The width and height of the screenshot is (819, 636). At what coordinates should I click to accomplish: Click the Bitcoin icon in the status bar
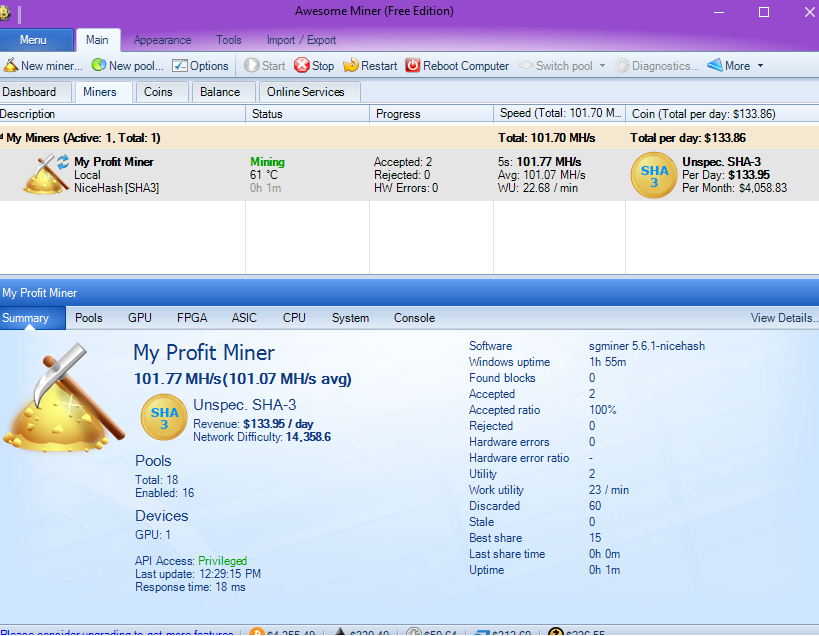[256, 632]
